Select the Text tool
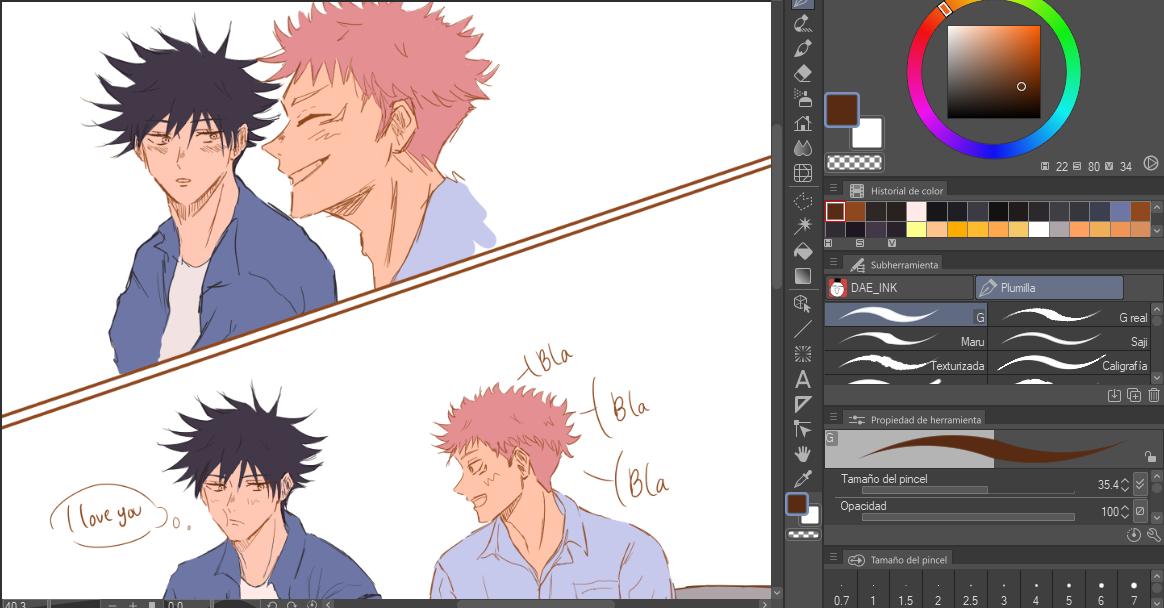The width and height of the screenshot is (1164, 608). pyautogui.click(x=802, y=378)
